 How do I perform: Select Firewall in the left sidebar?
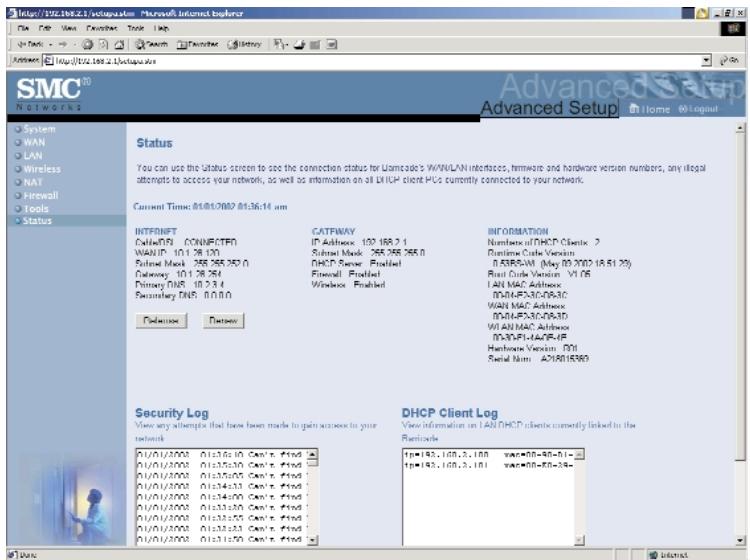point(41,195)
